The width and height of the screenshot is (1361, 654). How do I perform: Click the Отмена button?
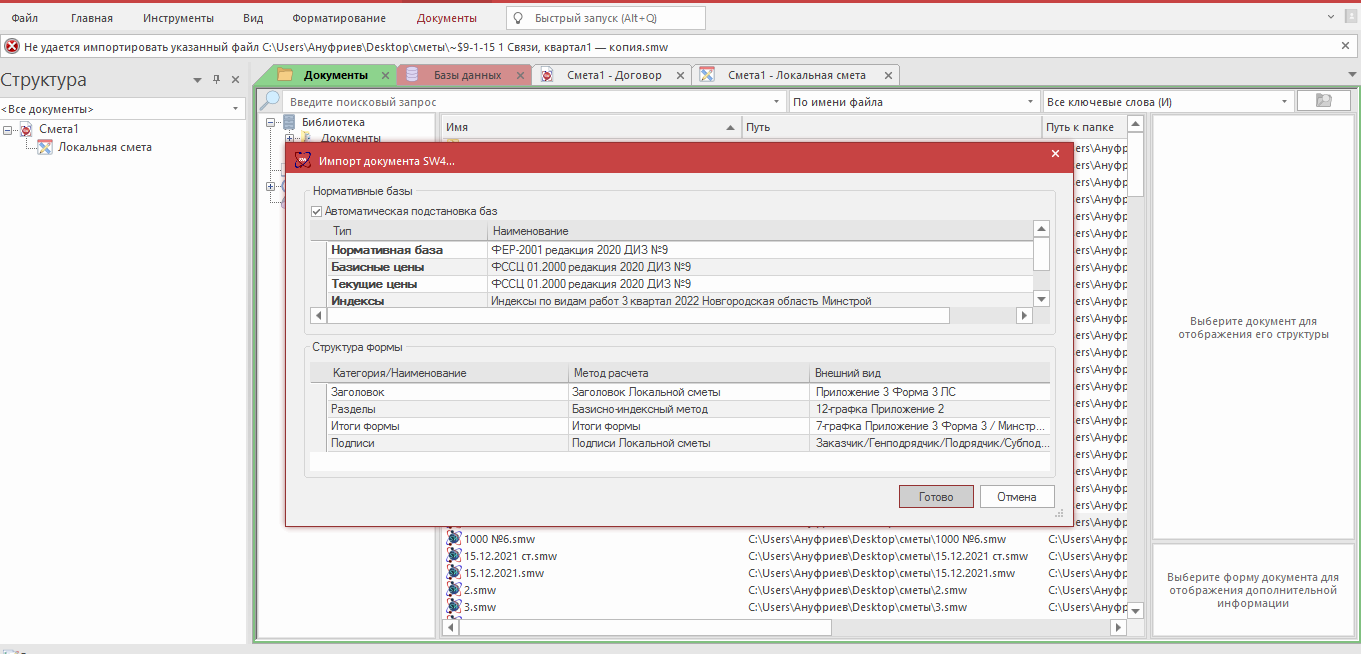tap(1017, 497)
